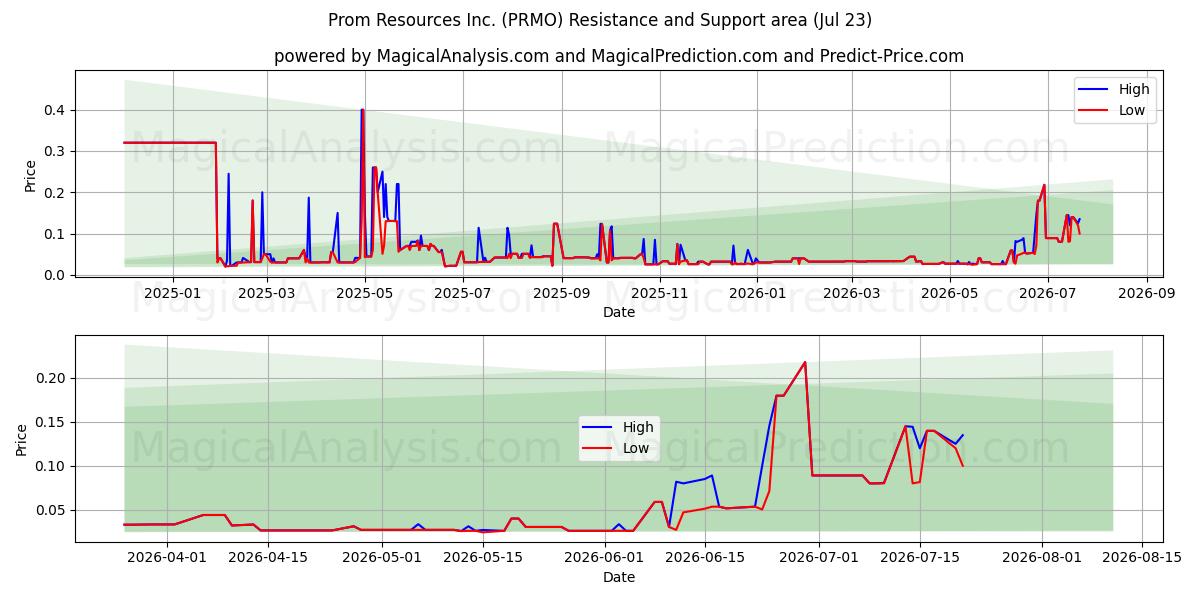Click the 'Price' y-axis label of bottom chart
The image size is (1200, 600).
coord(22,439)
